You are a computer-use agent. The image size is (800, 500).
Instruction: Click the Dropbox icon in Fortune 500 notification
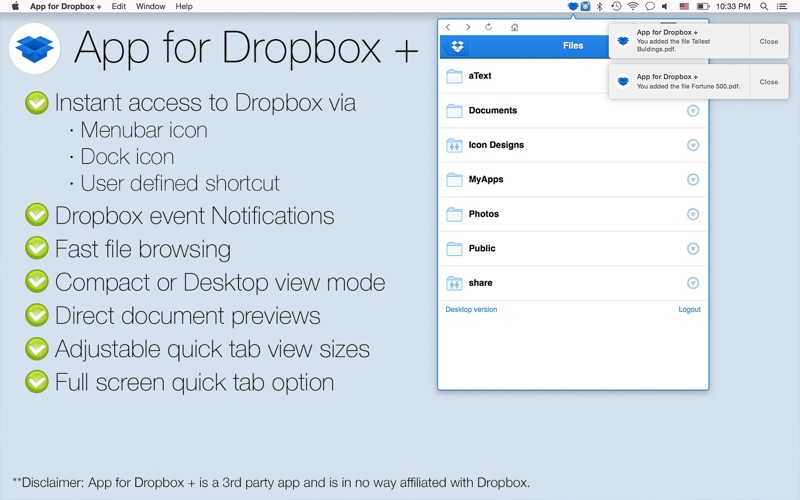click(x=623, y=81)
